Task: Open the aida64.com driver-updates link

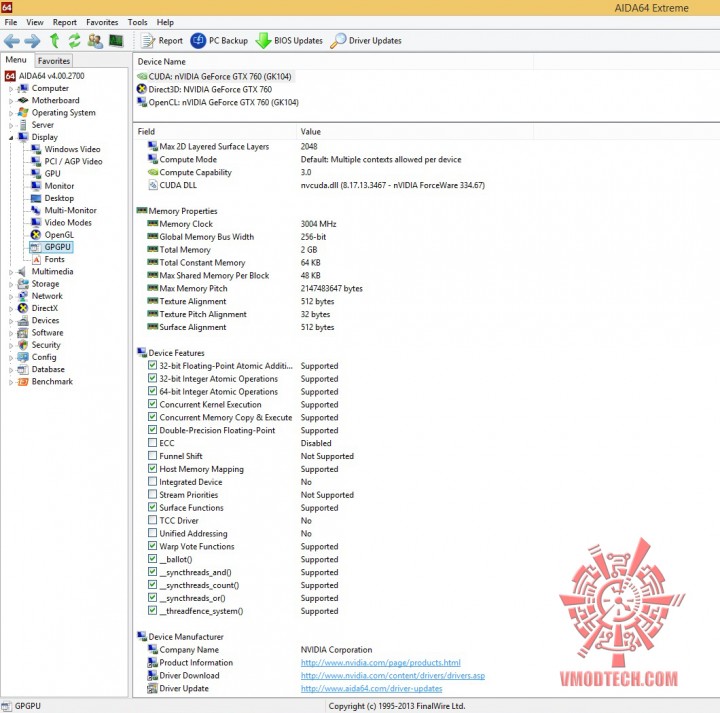Action: pos(371,688)
